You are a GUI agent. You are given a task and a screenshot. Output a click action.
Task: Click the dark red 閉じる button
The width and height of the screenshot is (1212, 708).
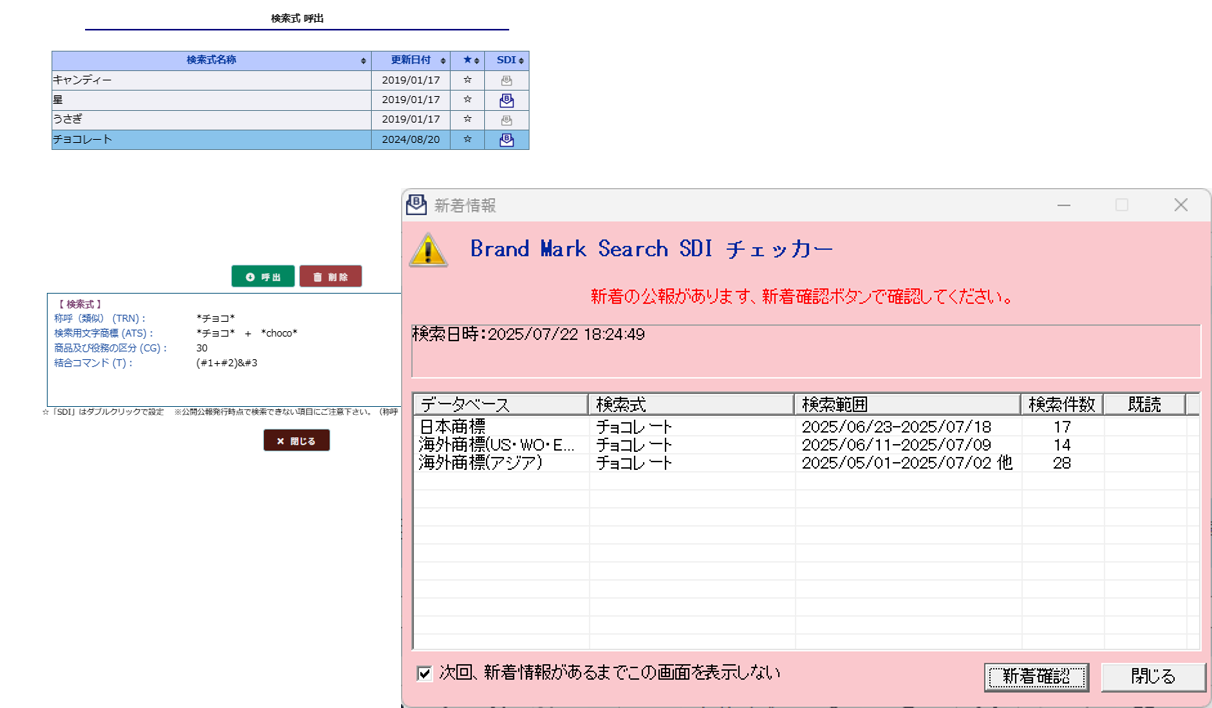[x=296, y=441]
